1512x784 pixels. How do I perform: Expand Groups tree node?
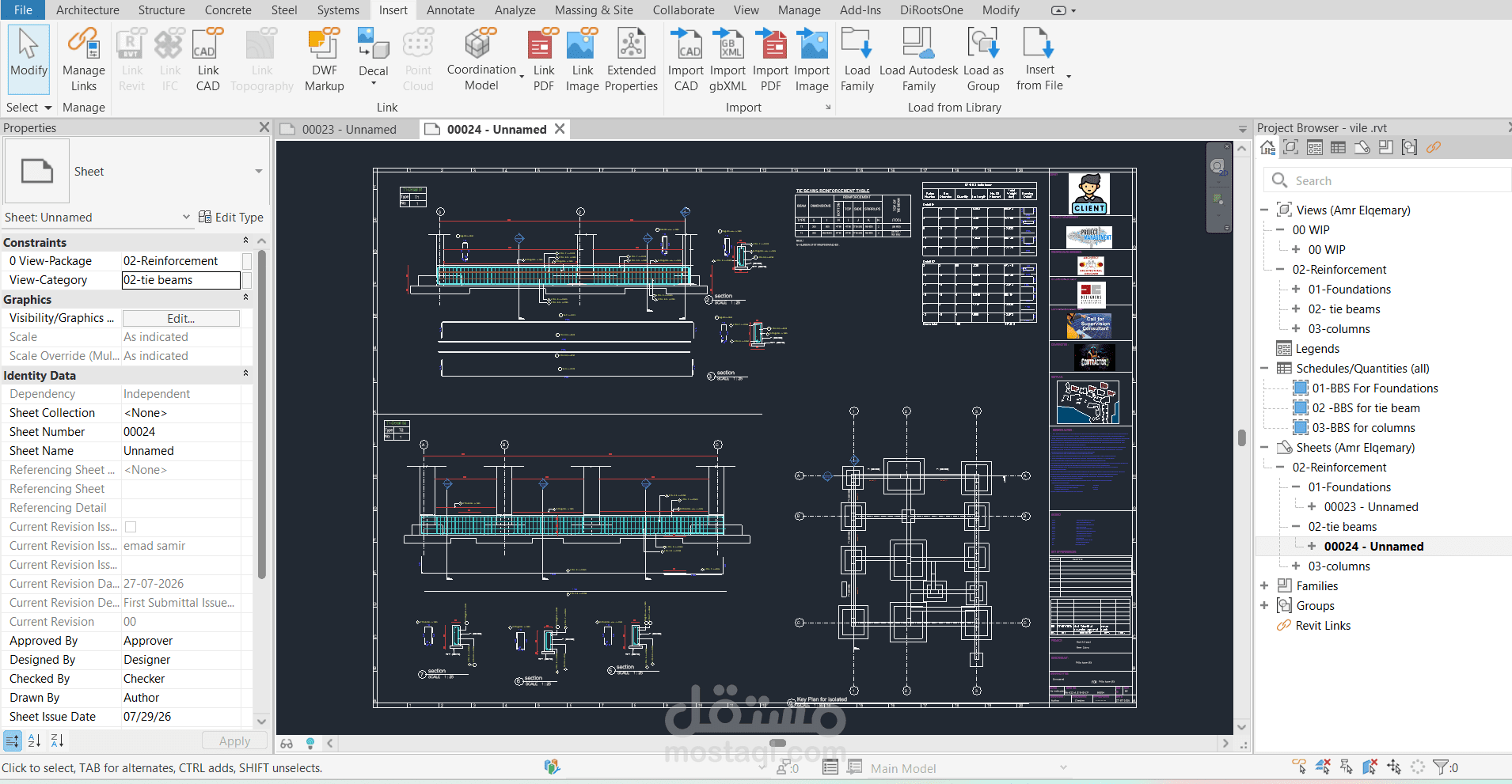tap(1264, 605)
